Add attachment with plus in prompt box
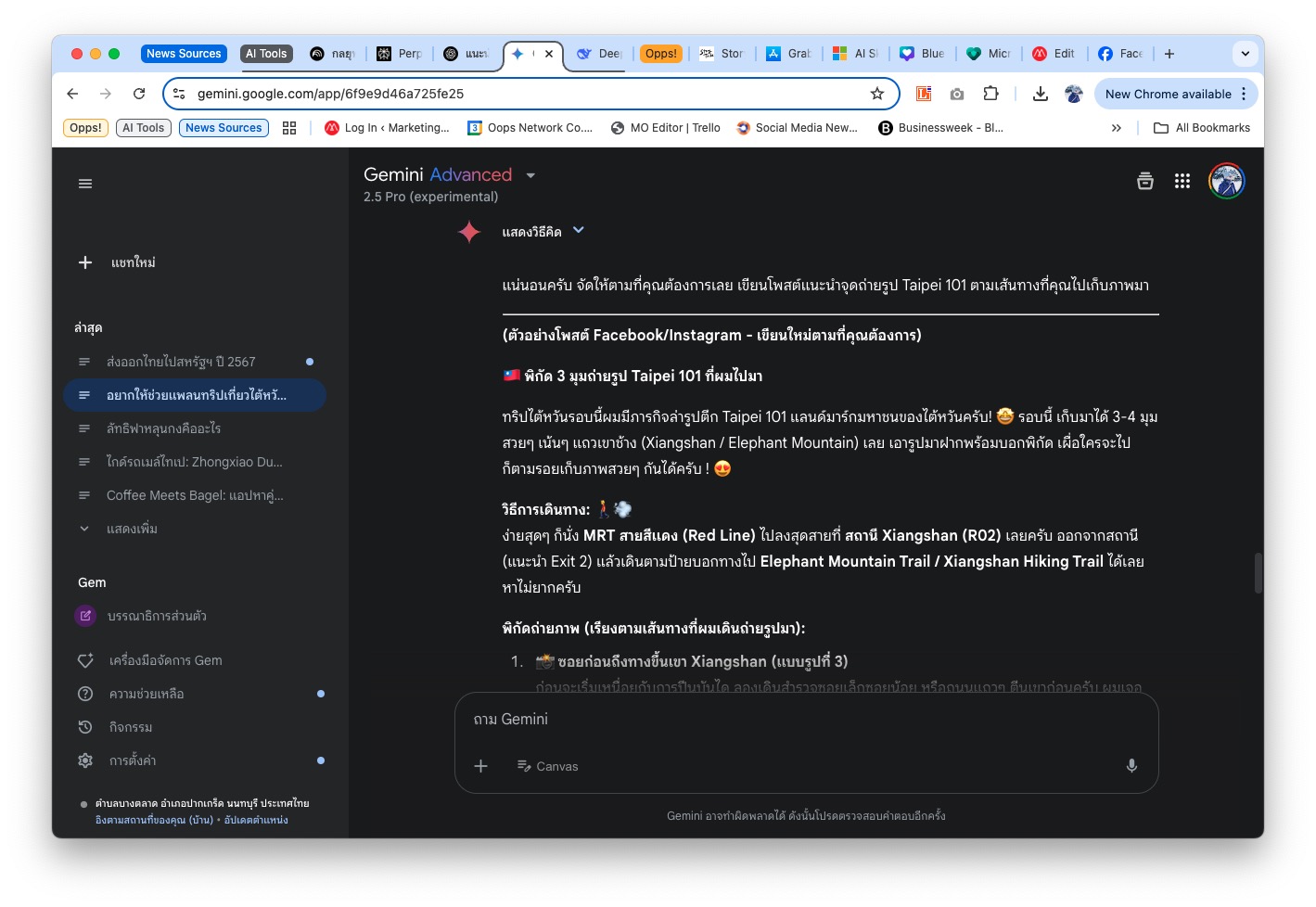Screen dimensions: 1316x907 [x=480, y=766]
